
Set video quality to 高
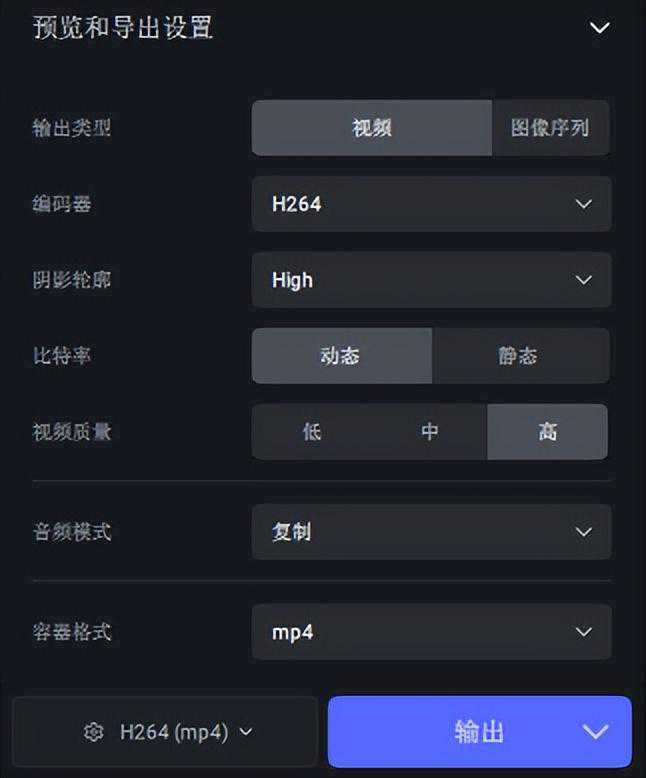pos(547,432)
